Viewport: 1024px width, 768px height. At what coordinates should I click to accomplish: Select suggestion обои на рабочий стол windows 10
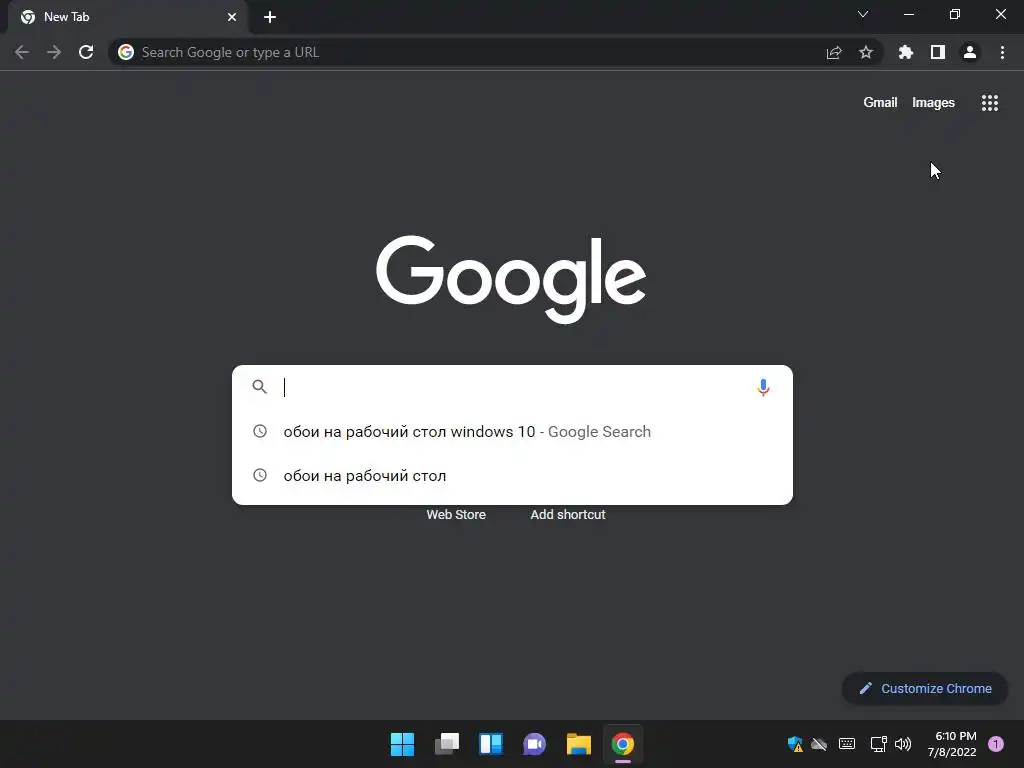512,432
